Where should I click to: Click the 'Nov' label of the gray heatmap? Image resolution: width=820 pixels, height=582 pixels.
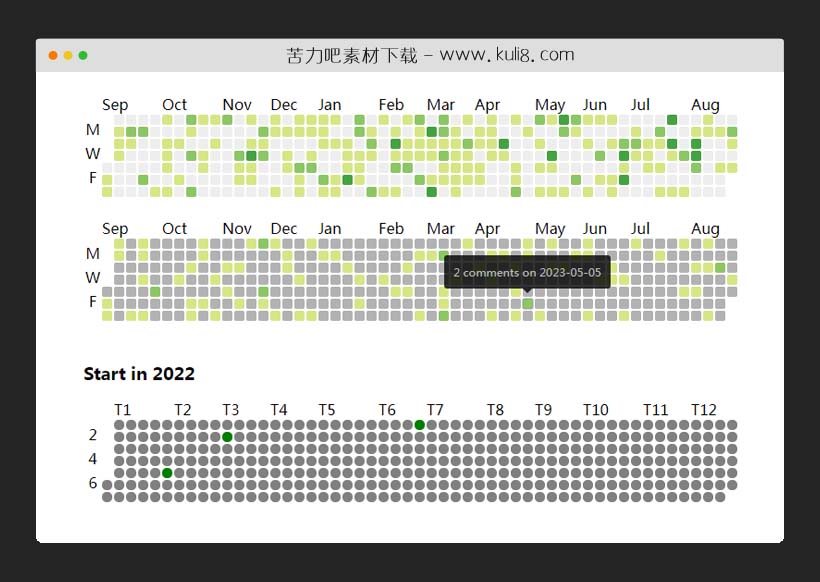tap(237, 229)
